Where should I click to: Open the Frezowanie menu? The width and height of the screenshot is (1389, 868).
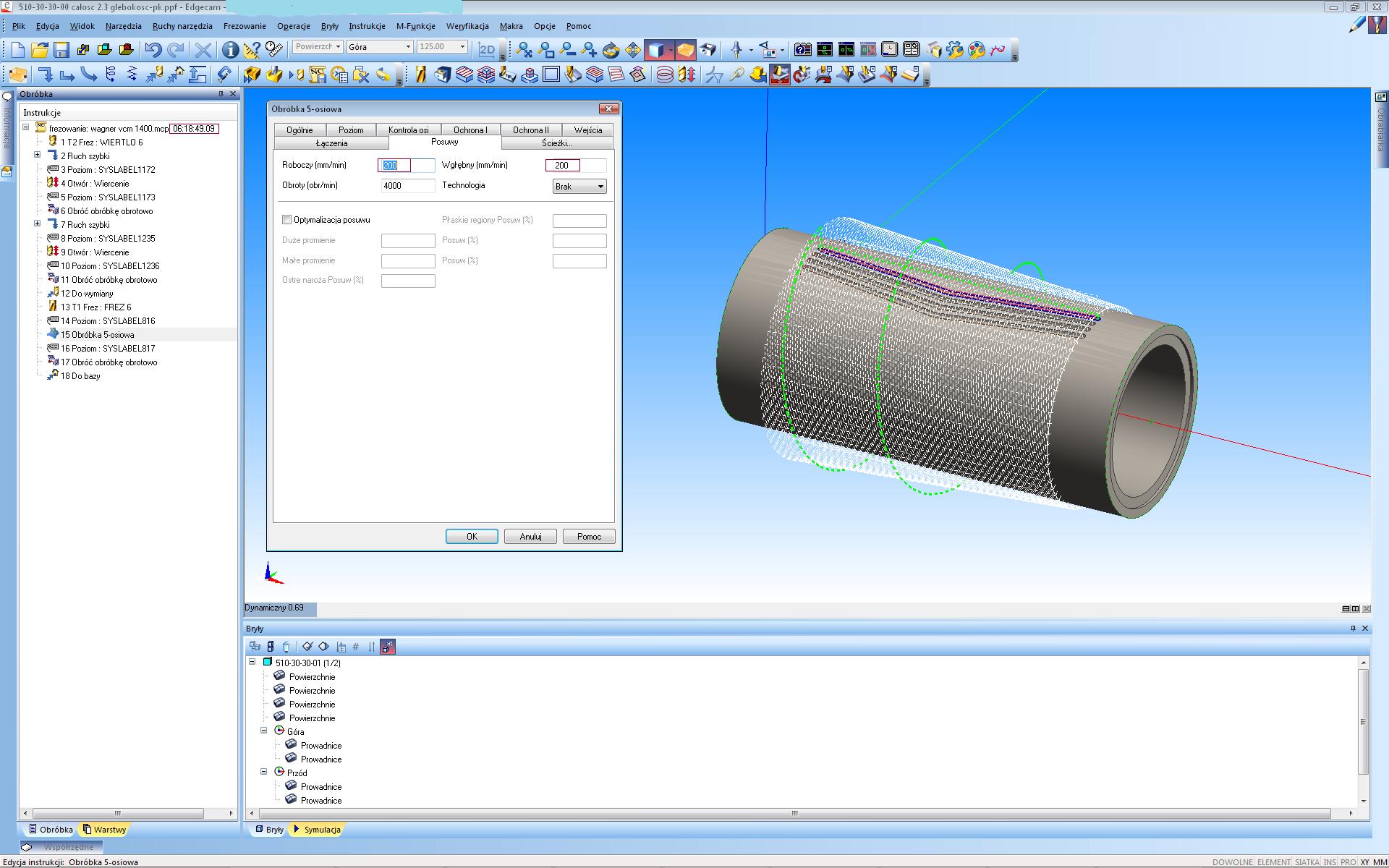point(245,26)
